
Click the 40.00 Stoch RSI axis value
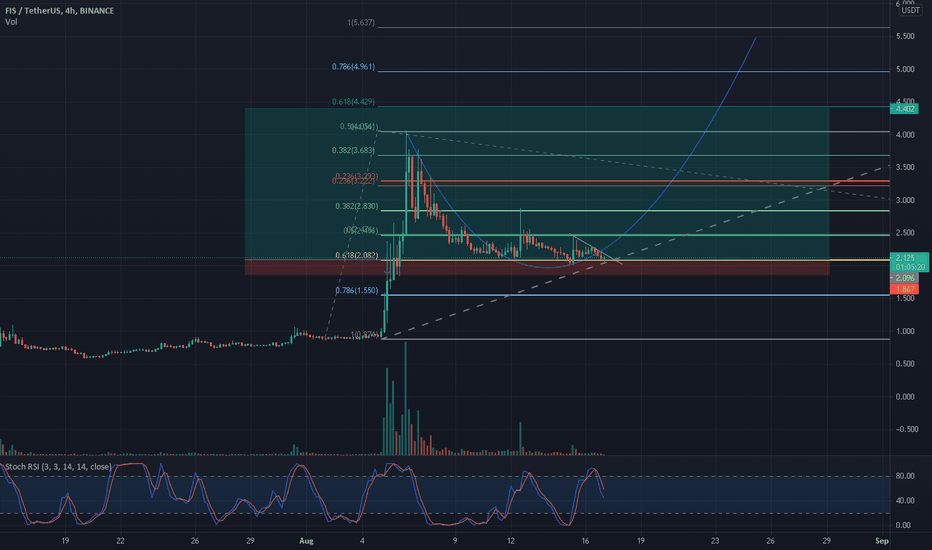click(905, 501)
